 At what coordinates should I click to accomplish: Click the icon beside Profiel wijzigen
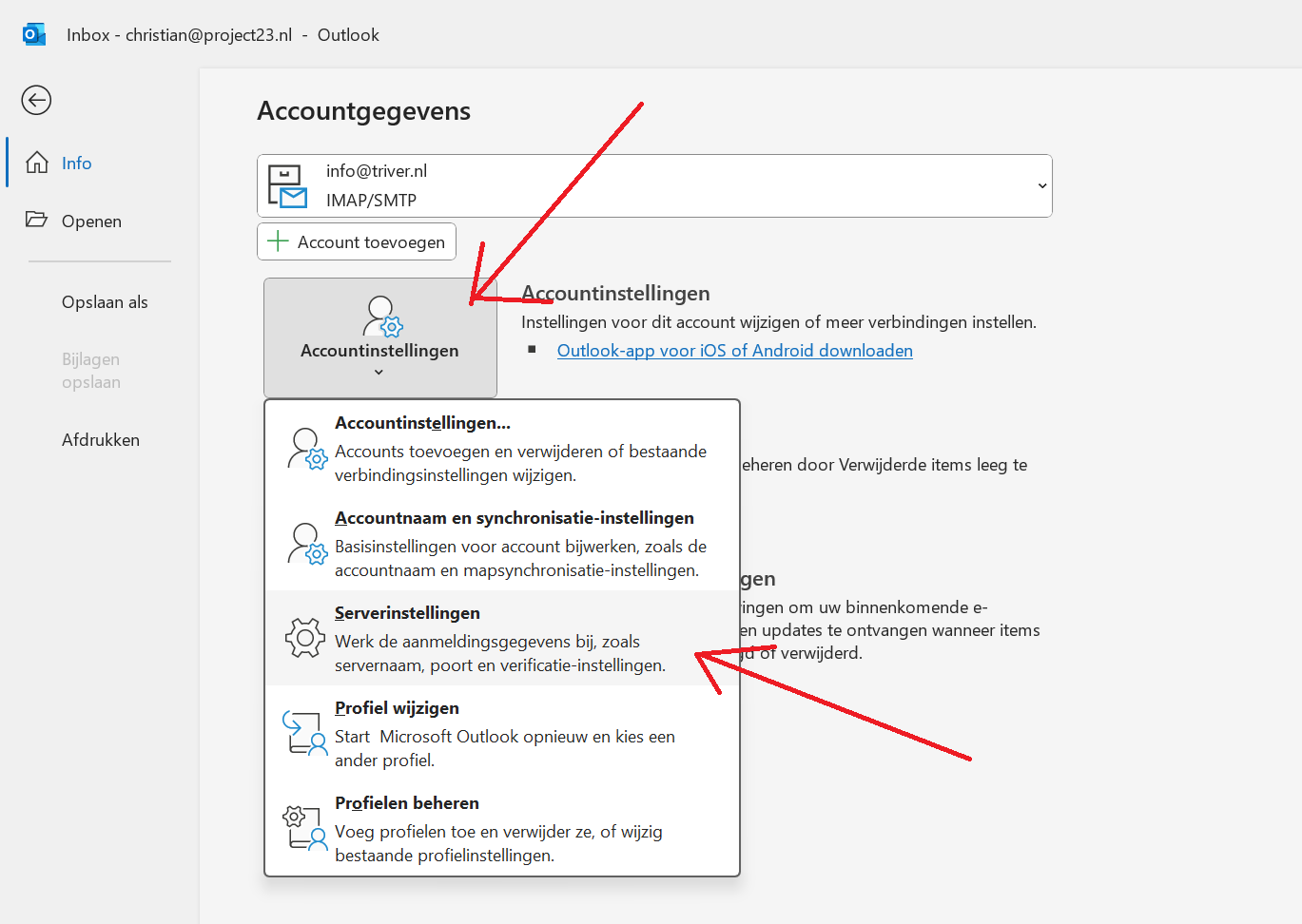click(305, 733)
